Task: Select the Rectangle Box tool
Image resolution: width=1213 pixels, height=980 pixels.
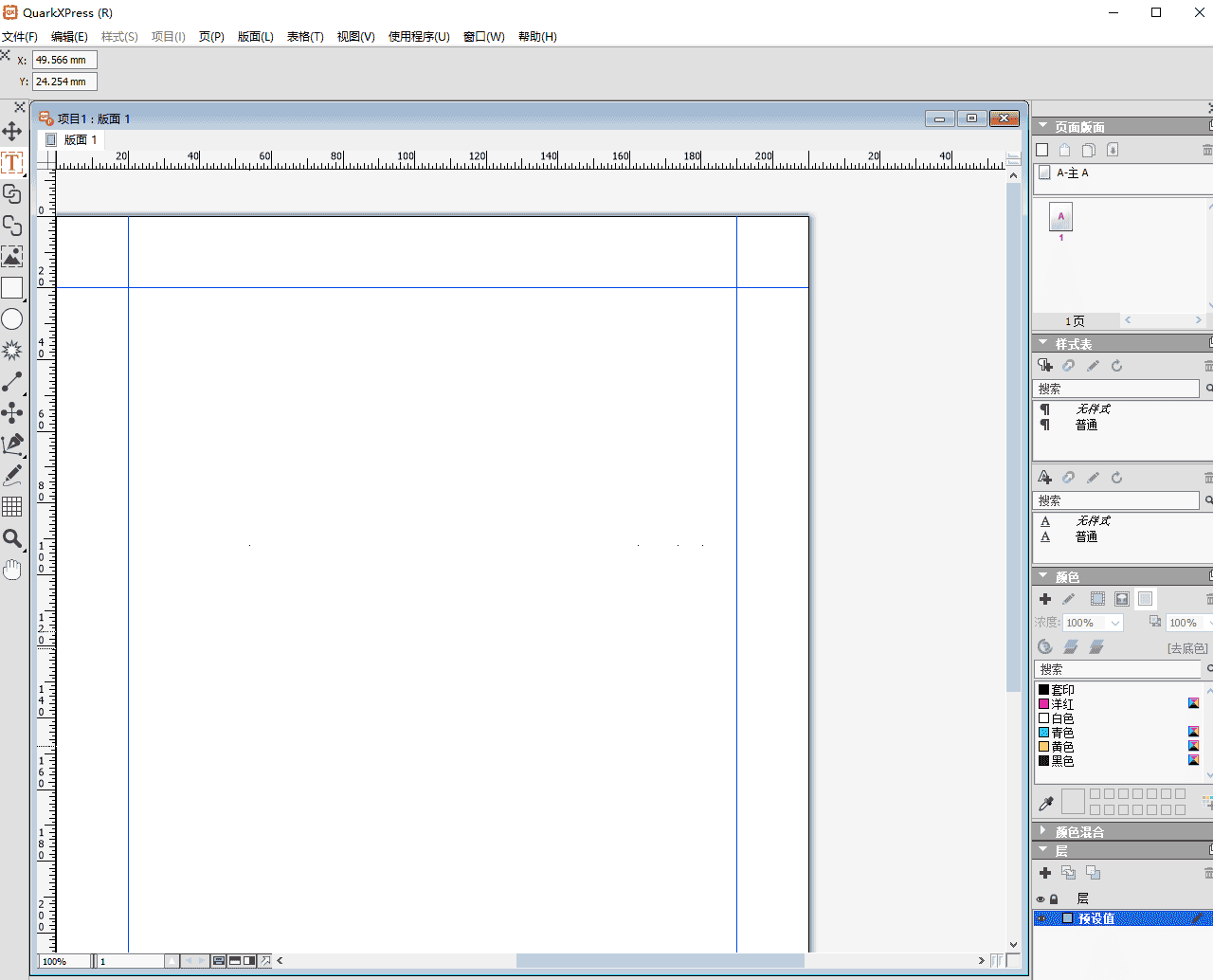Action: (12, 288)
